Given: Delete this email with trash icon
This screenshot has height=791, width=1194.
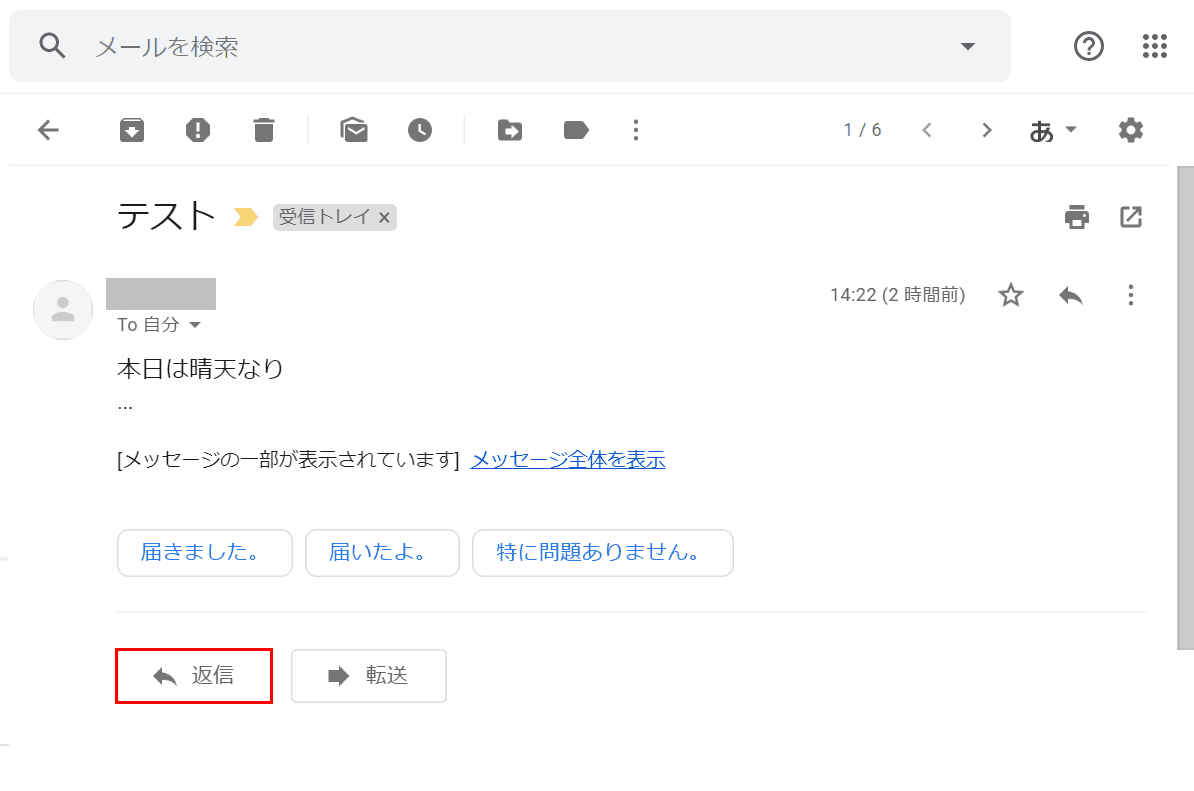Looking at the screenshot, I should coord(263,130).
